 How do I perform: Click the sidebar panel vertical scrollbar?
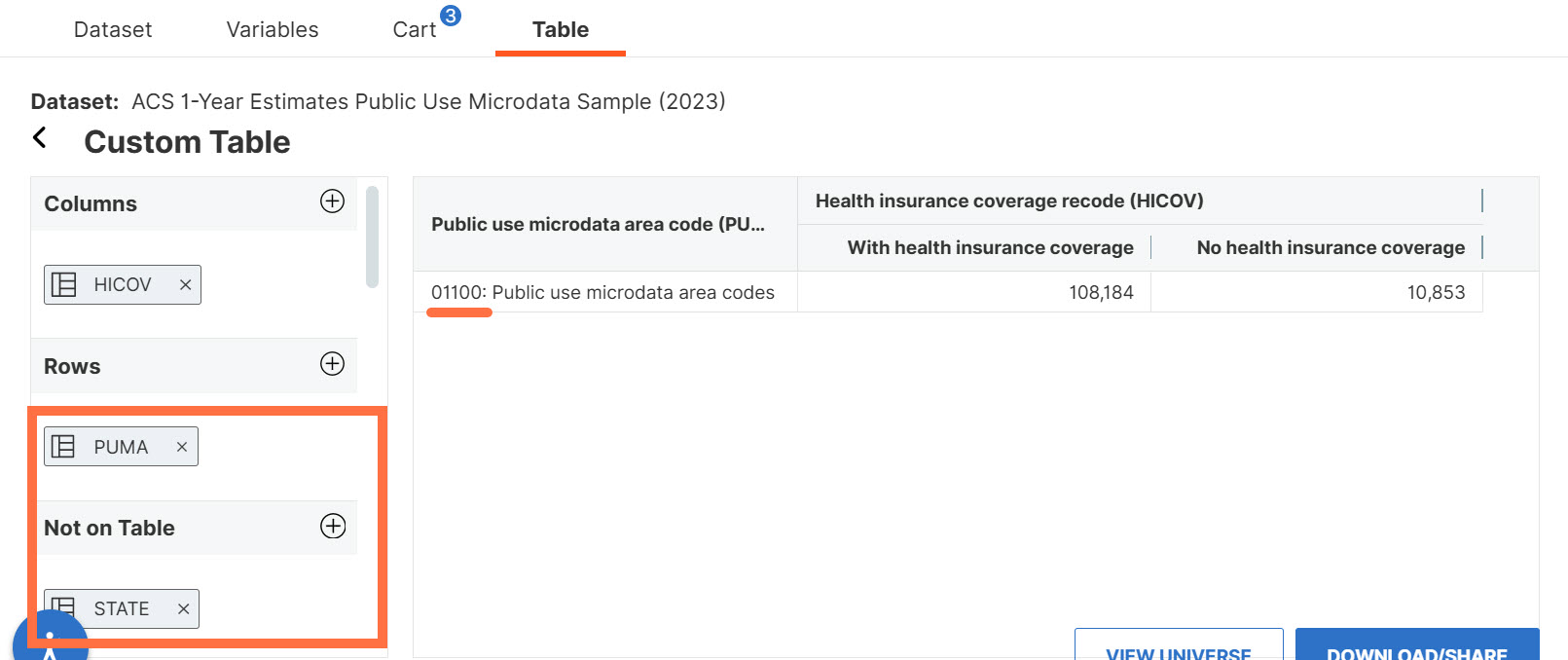click(372, 238)
